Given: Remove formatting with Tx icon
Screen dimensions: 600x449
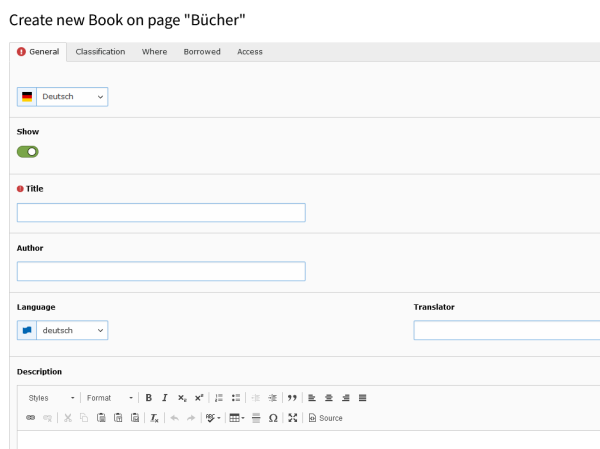Looking at the screenshot, I should pos(154,418).
